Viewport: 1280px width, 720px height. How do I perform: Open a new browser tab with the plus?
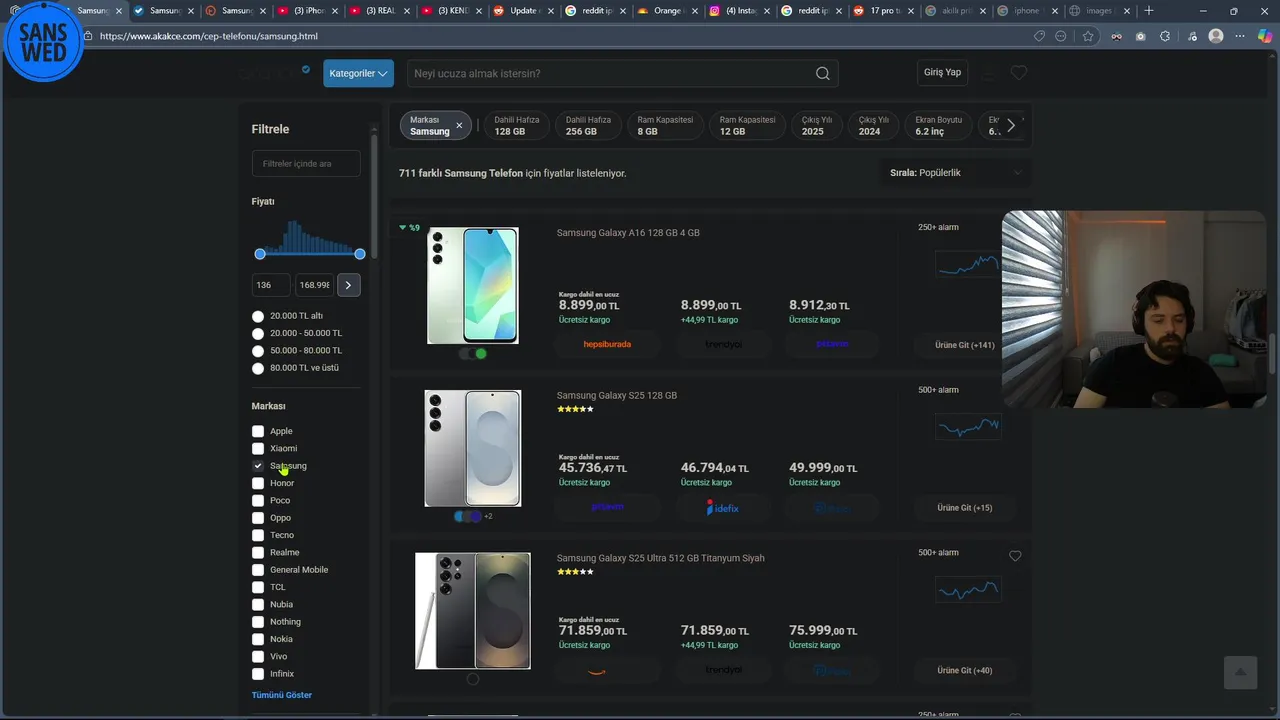click(1148, 11)
